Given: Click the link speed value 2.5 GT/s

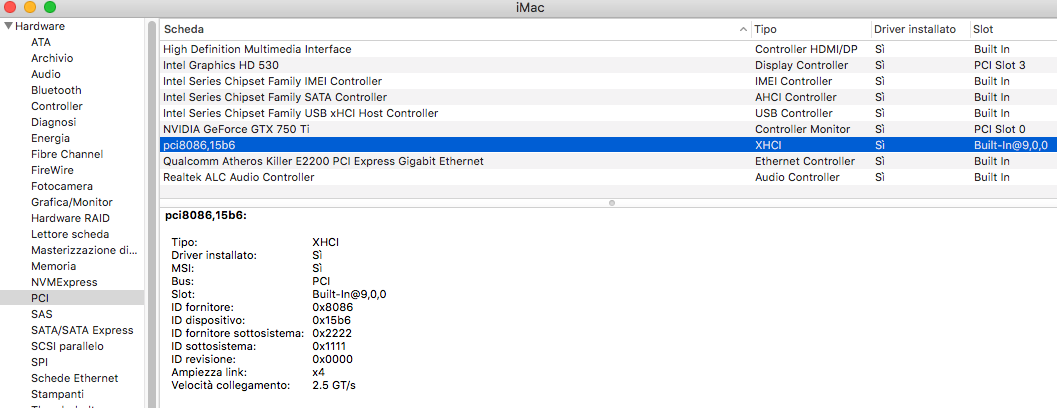Looking at the screenshot, I should [334, 386].
